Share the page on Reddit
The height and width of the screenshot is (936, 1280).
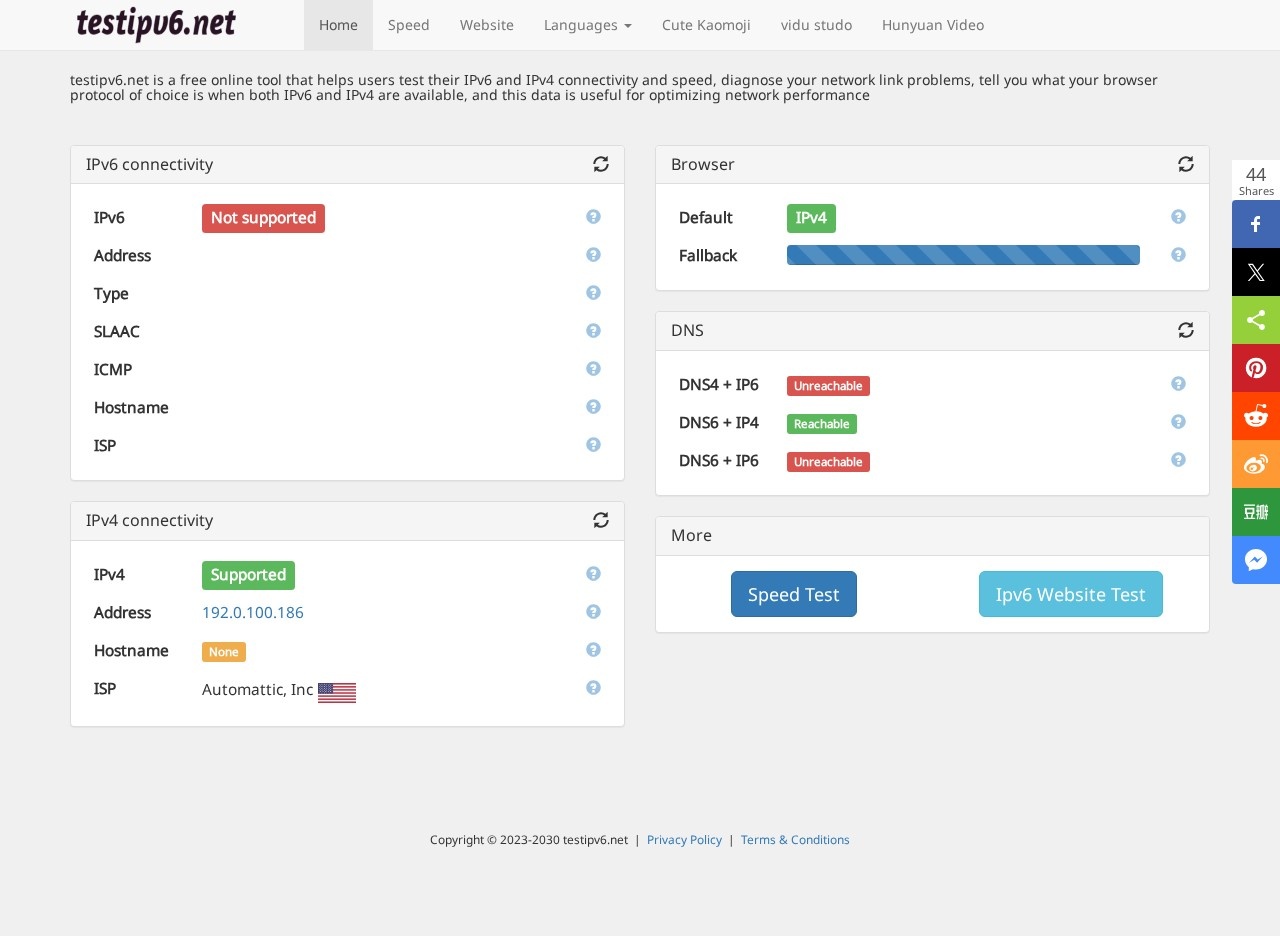point(1256,416)
